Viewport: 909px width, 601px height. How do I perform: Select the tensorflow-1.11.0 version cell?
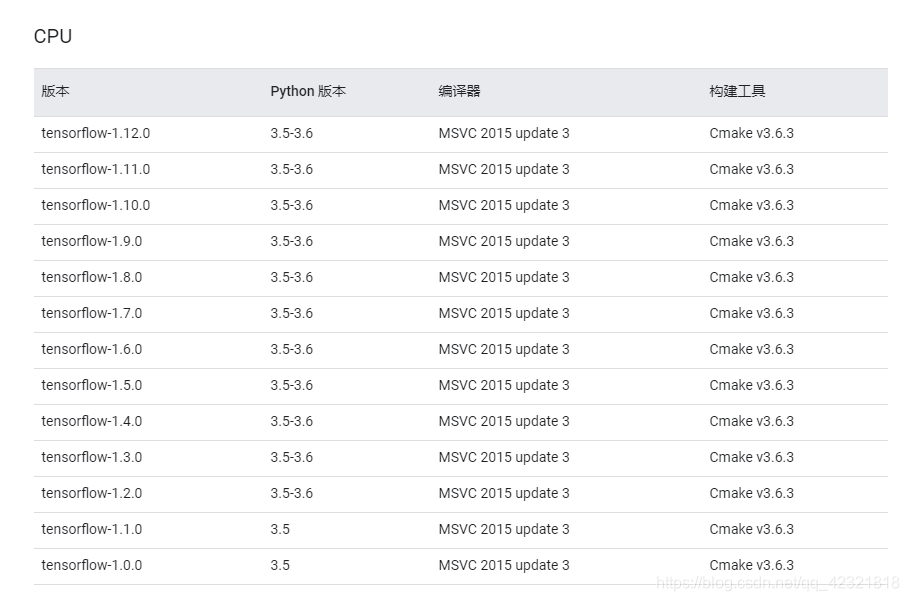pos(96,169)
